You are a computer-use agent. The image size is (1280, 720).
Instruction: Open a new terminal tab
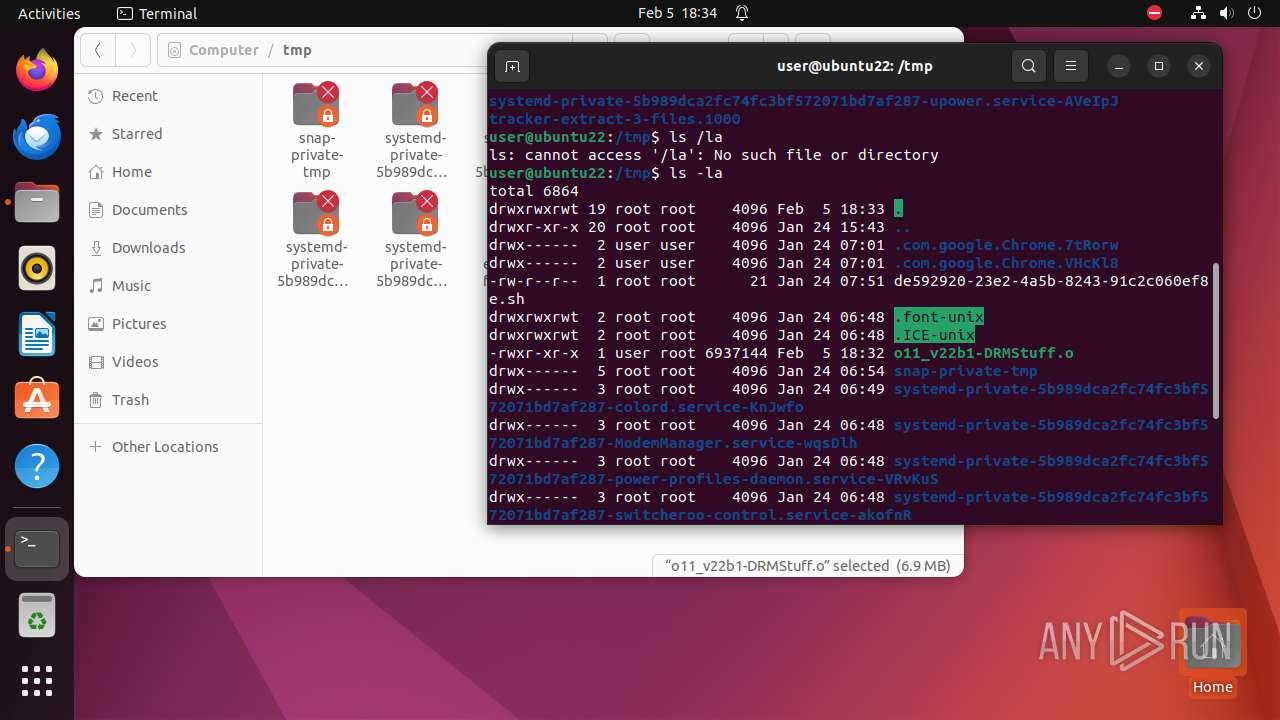pos(512,67)
